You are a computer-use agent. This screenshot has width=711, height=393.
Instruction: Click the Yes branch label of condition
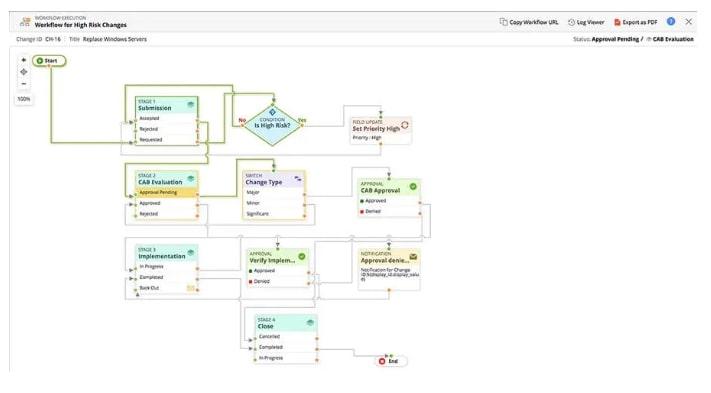coord(302,120)
